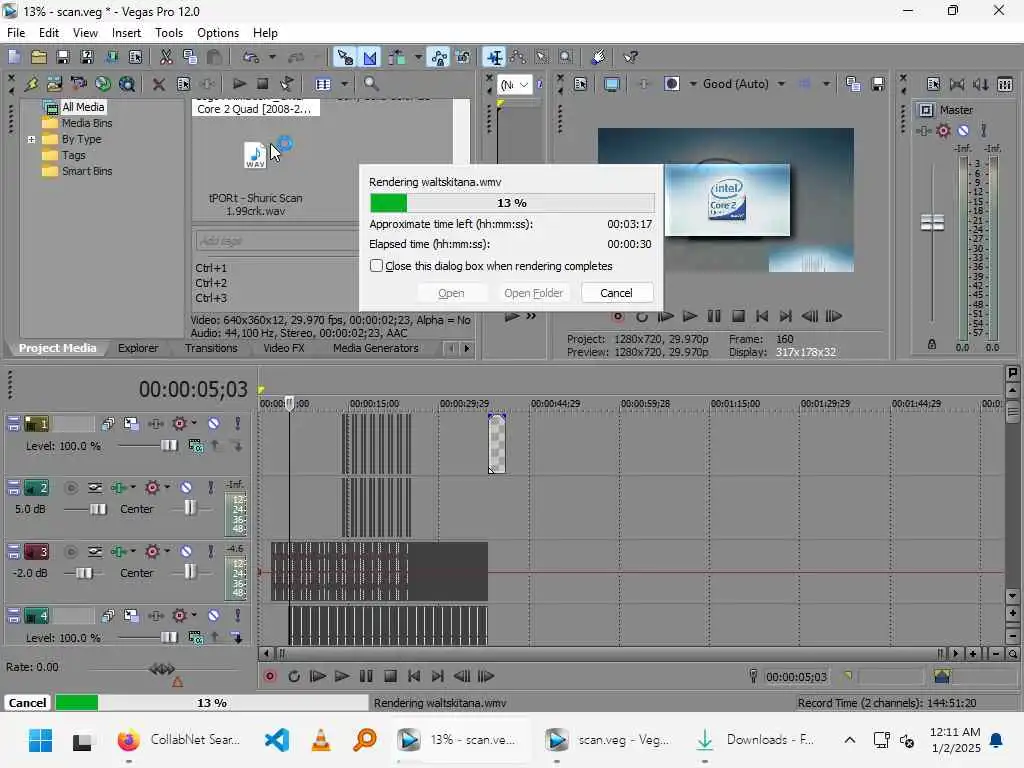The width and height of the screenshot is (1024, 768).
Task: Expand the By Type tree node
Action: click(31, 139)
